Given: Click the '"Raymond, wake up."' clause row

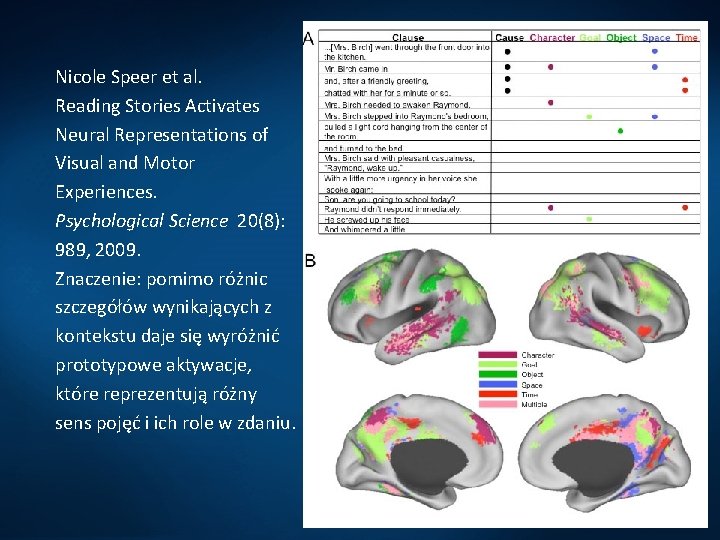Looking at the screenshot, I should pos(509,168).
